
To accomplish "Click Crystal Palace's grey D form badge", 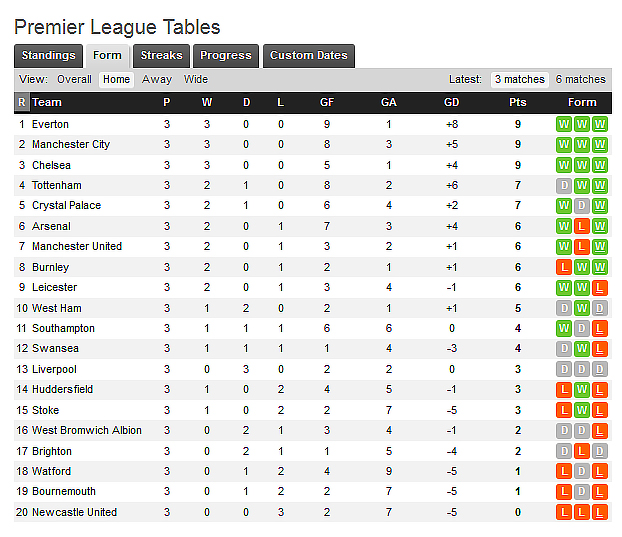I will coord(582,205).
